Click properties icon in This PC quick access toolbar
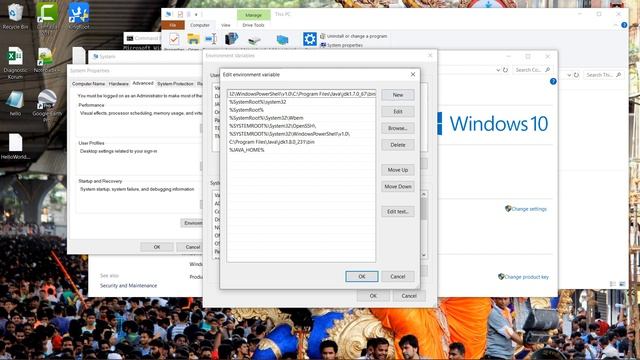 click(x=180, y=14)
